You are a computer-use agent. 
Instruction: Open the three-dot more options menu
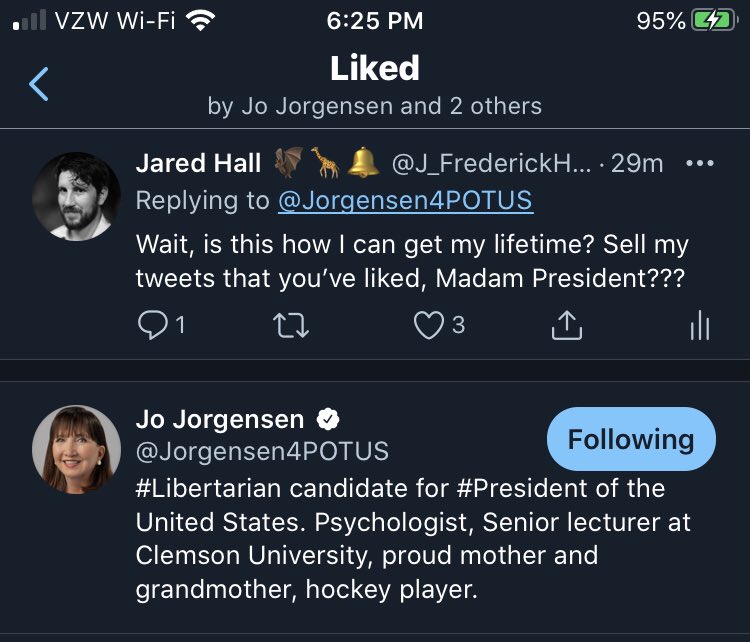click(700, 163)
